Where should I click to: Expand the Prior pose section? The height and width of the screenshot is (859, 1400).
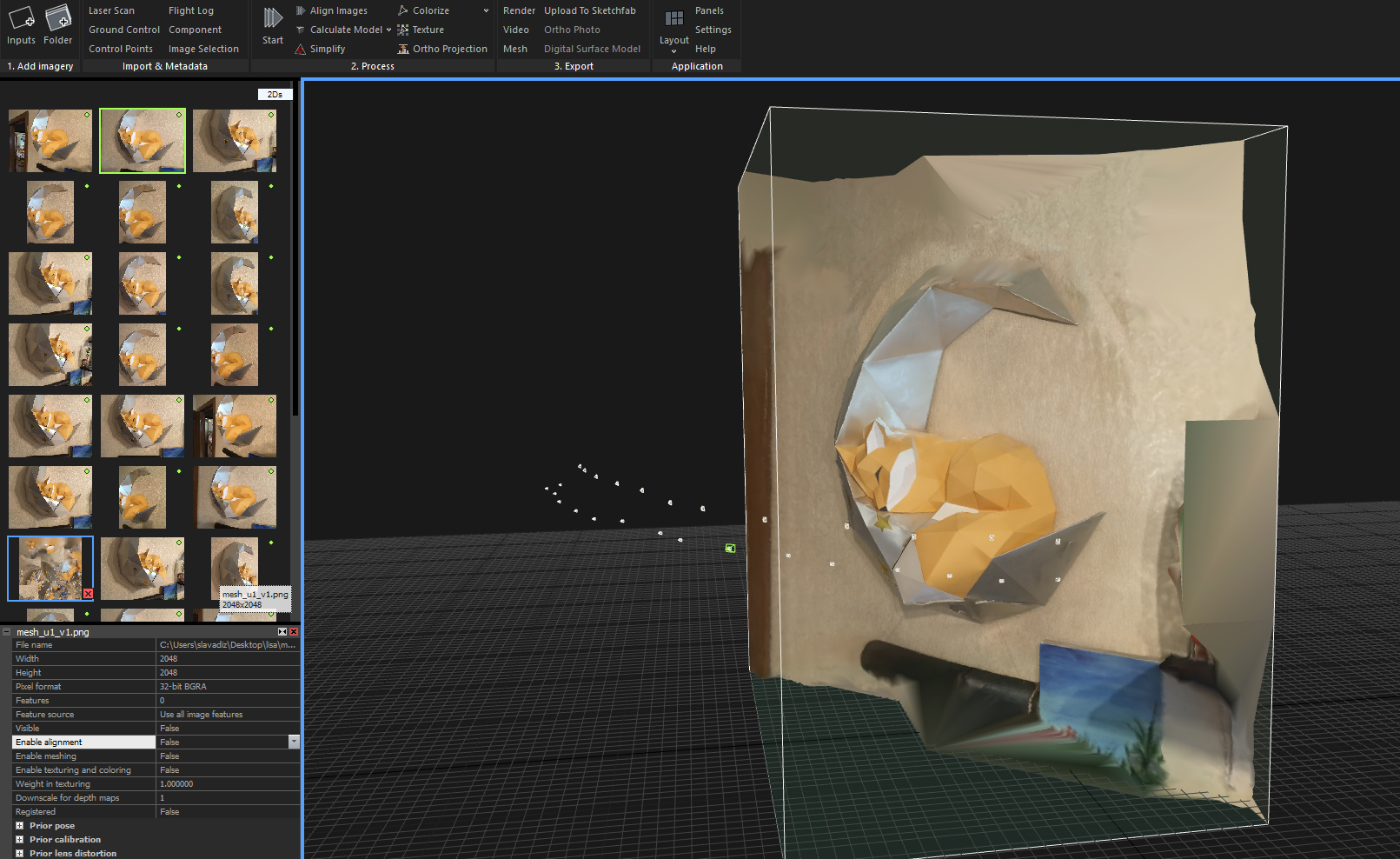pos(19,826)
